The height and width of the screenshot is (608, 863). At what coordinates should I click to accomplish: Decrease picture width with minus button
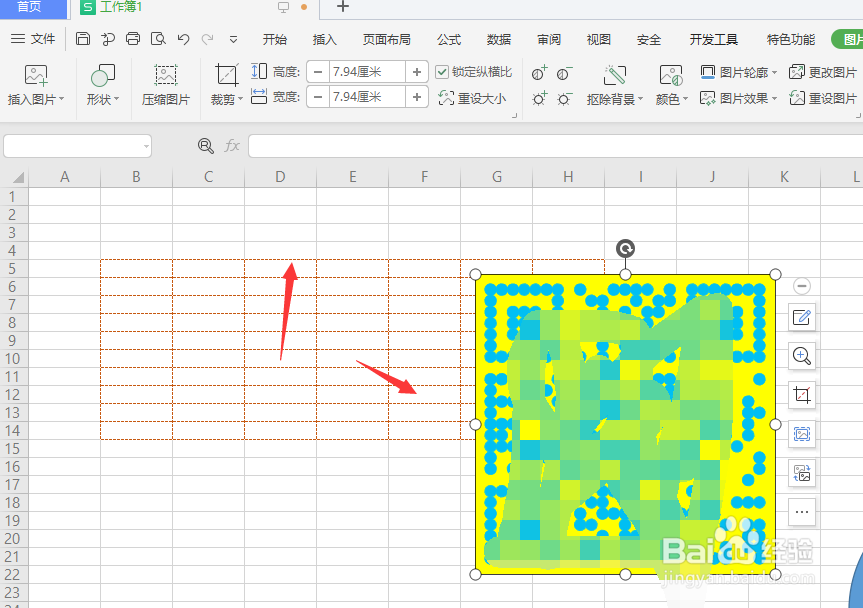pyautogui.click(x=318, y=97)
